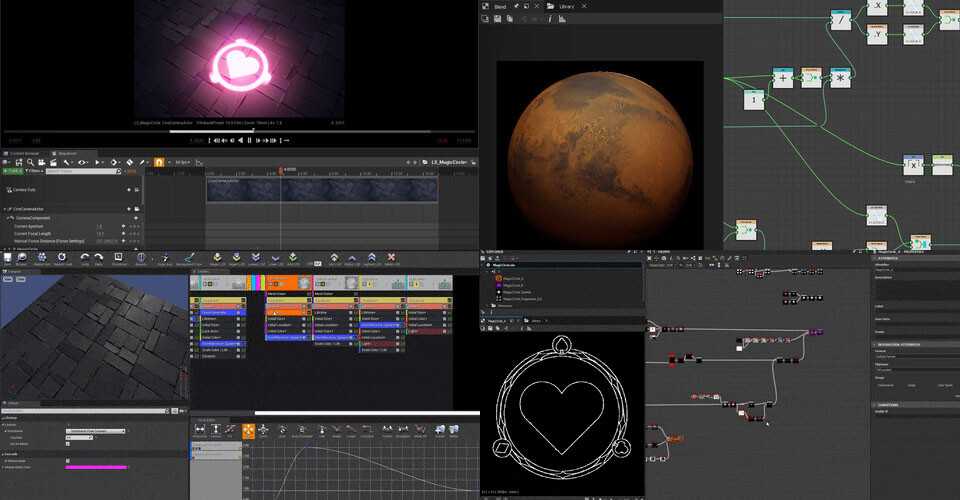Screen dimensions: 960x500
Task: Open the pink Module Editor Color swatch
Action: (x=96, y=468)
